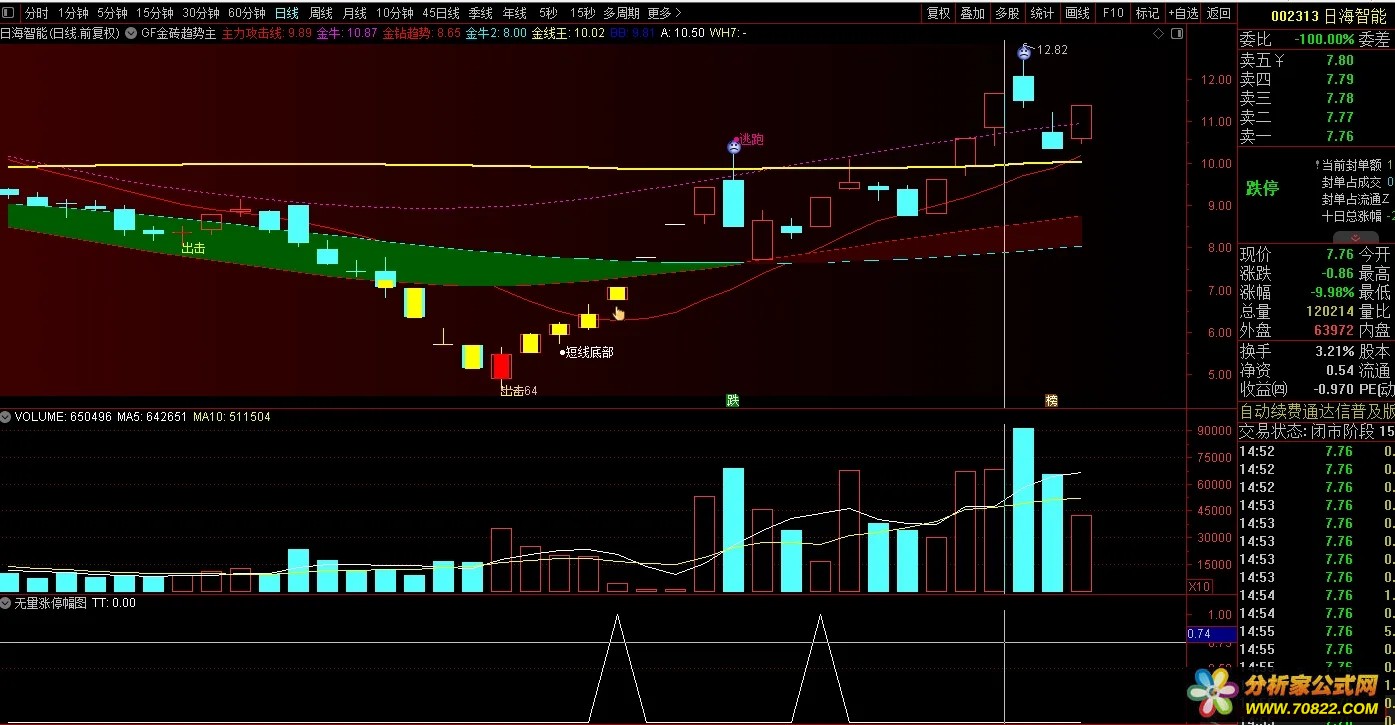Click the 总量 value 120214

click(1330, 311)
